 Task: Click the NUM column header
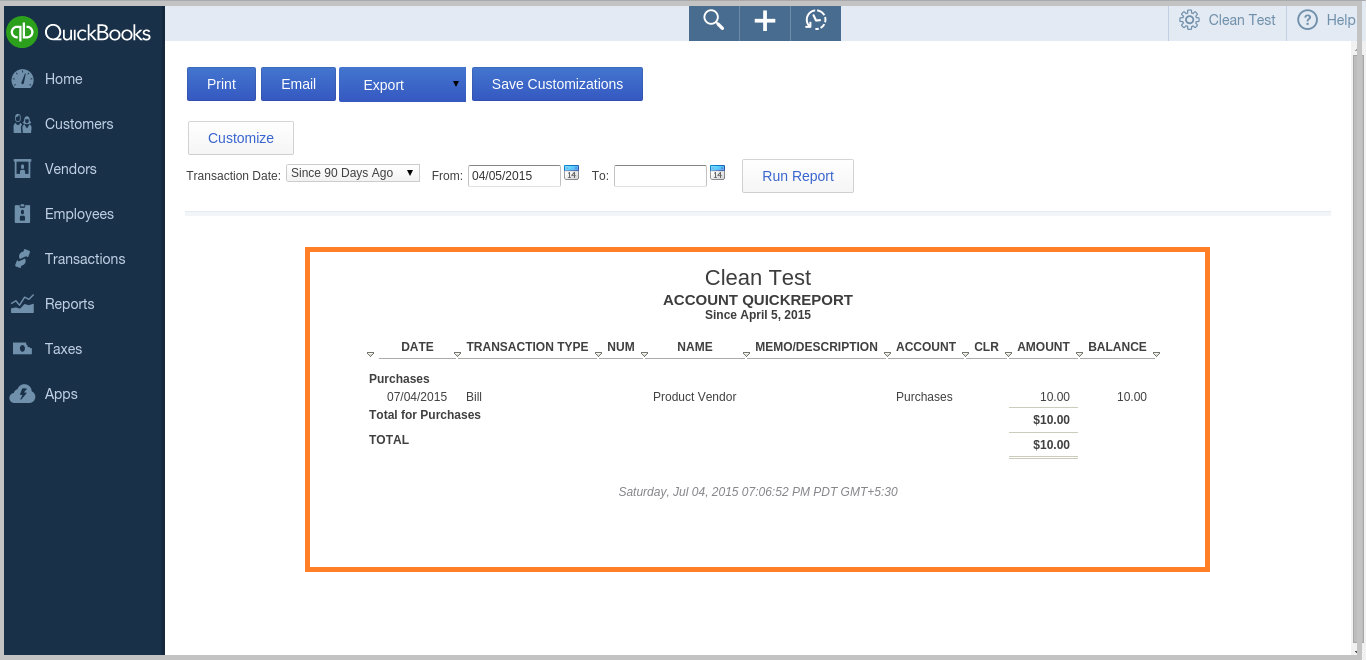point(621,347)
